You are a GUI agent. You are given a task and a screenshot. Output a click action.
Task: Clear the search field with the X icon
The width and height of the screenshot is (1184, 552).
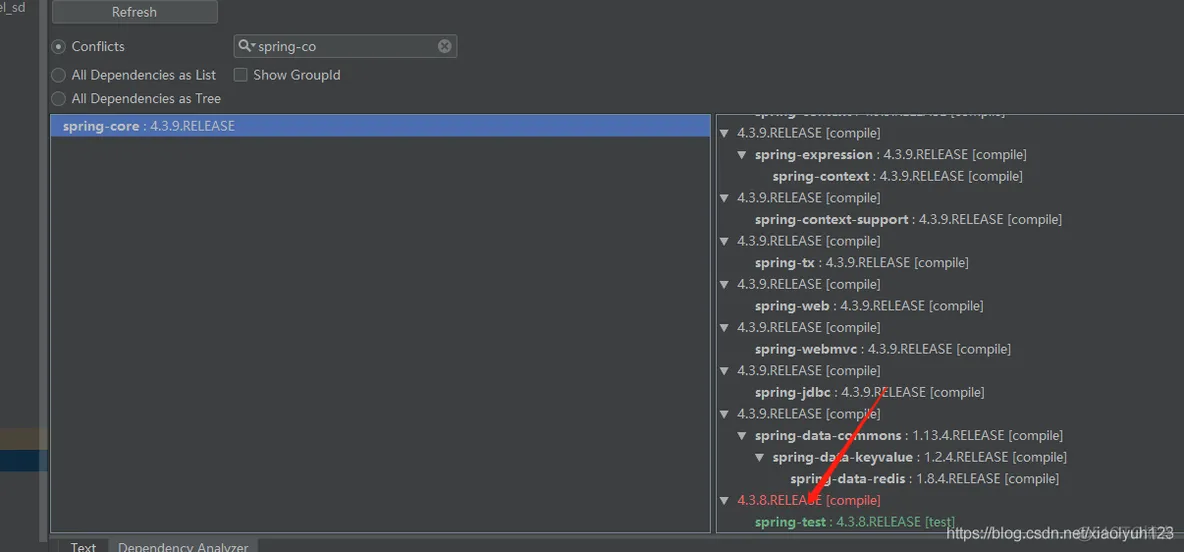point(445,46)
